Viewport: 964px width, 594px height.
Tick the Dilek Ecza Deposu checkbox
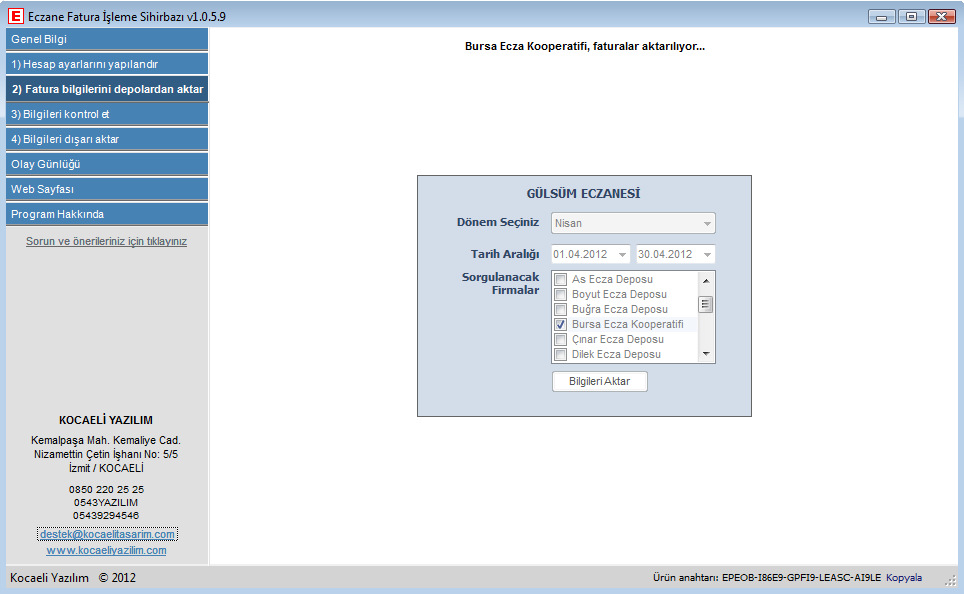pyautogui.click(x=561, y=354)
